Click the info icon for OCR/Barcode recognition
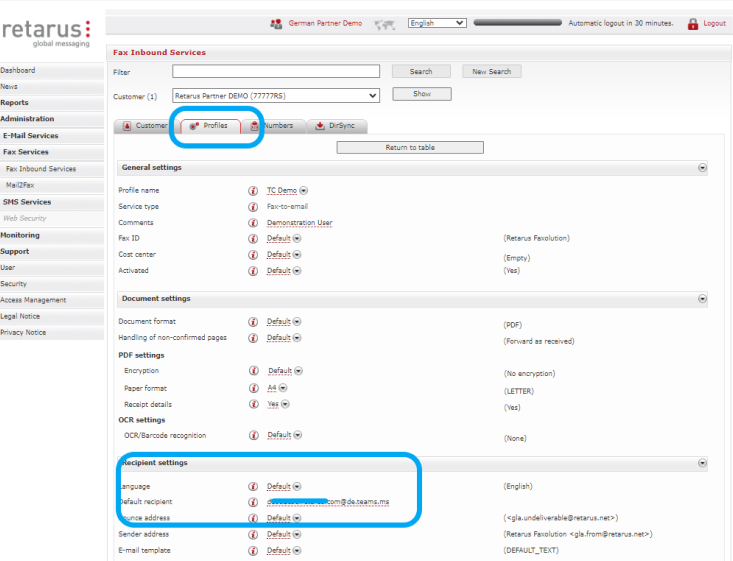Screen dimensions: 733x561 tap(253, 436)
